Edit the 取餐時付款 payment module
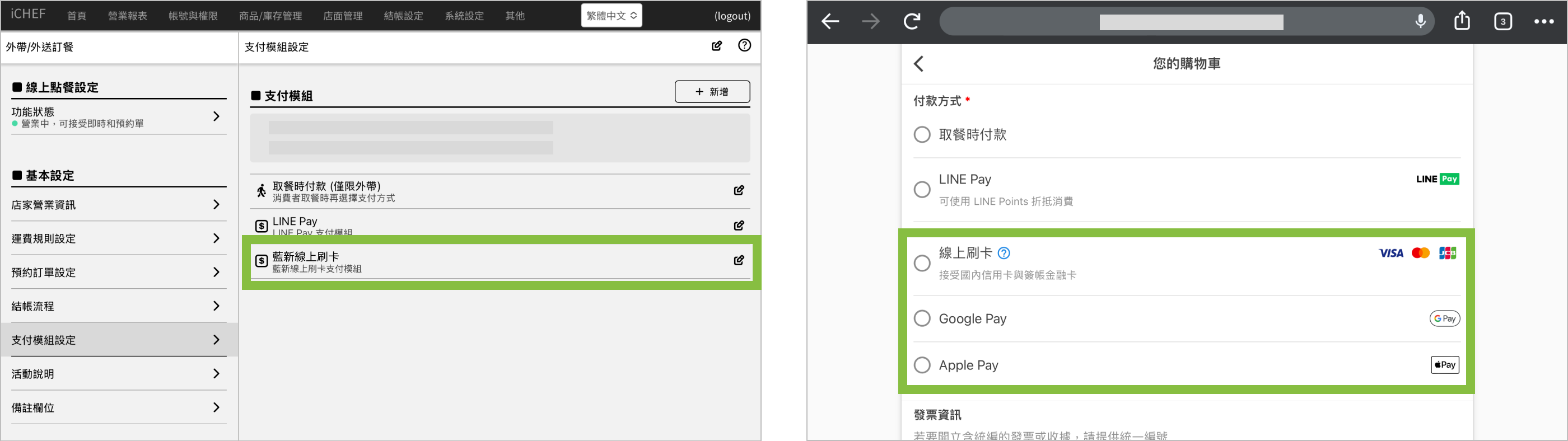Screen dimensions: 1568x441 [738, 190]
